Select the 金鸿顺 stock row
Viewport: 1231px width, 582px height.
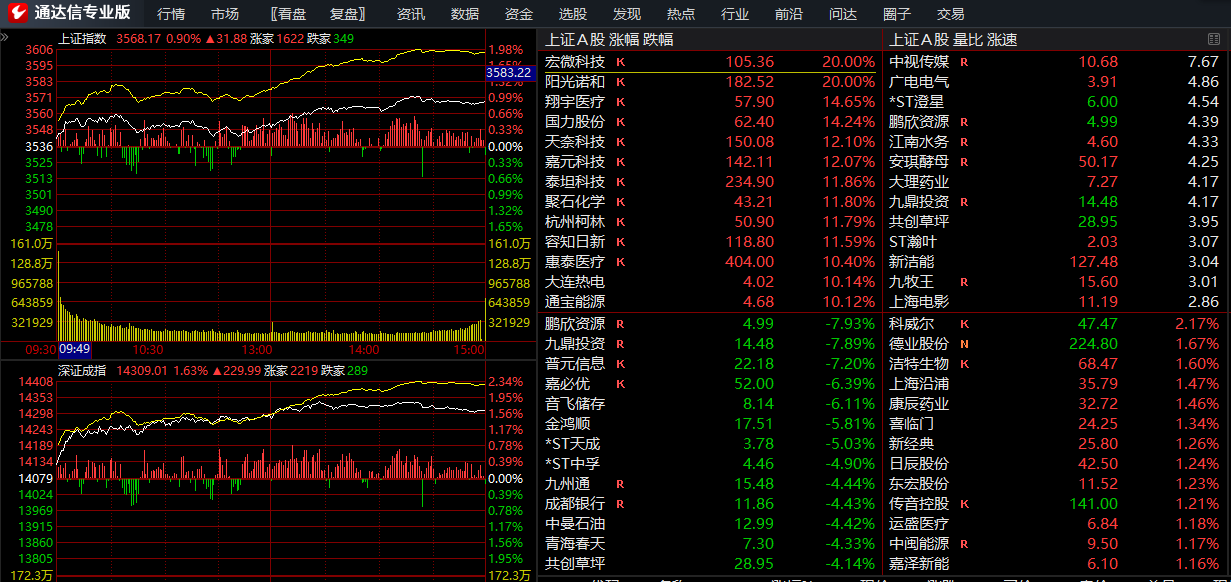(x=711, y=424)
